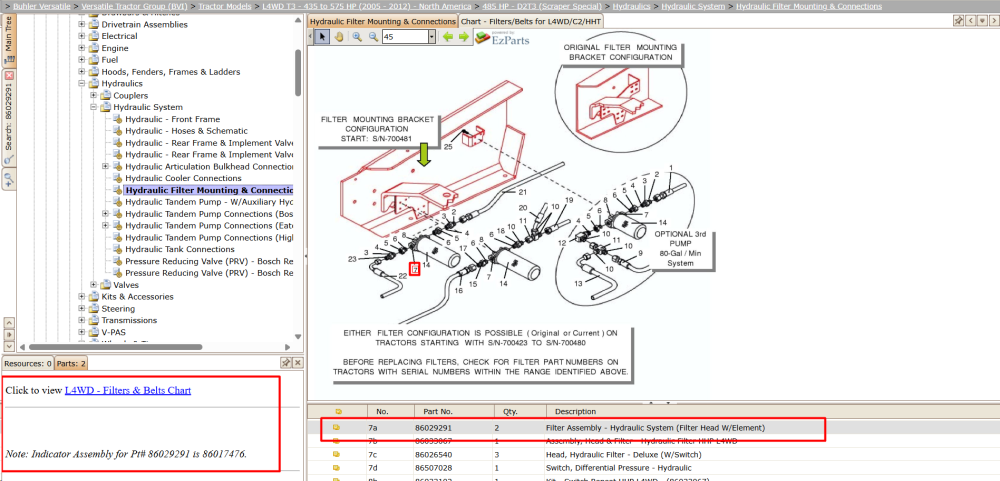Screen dimensions: 1000x481
Task: Close the Search: 86029291 tab
Action: coord(9,75)
